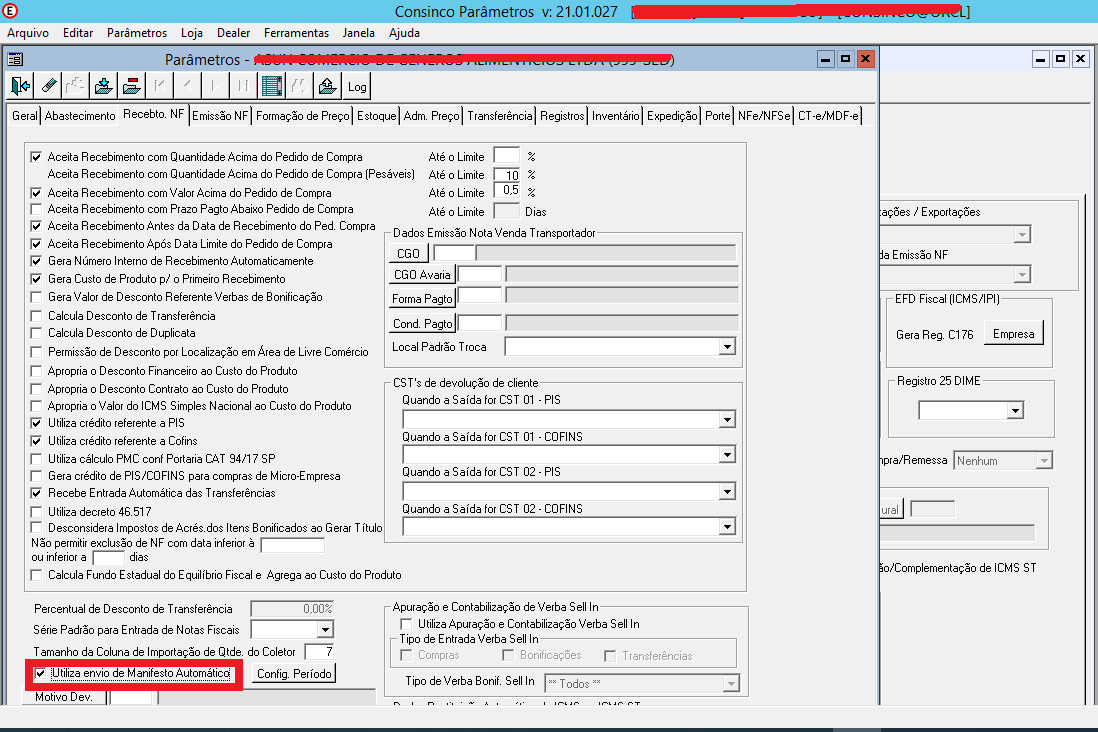
Task: Click the CGO Avaria button
Action: [422, 275]
